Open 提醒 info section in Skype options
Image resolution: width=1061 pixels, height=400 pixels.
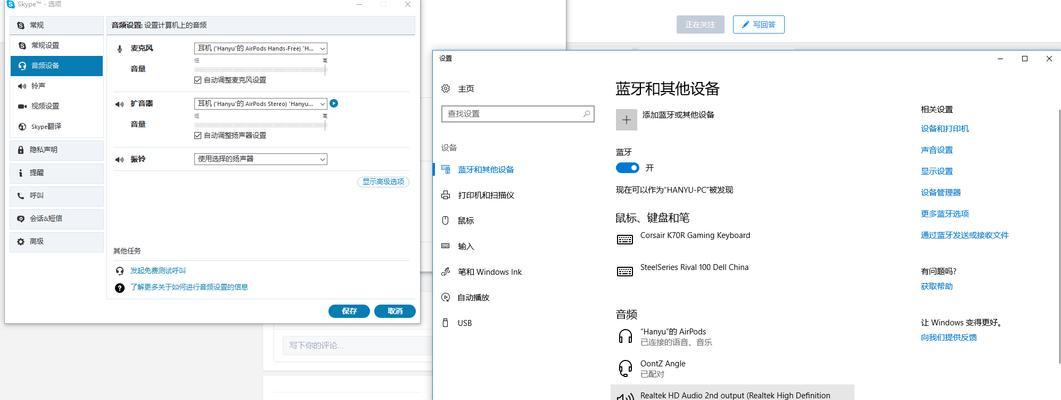point(57,173)
